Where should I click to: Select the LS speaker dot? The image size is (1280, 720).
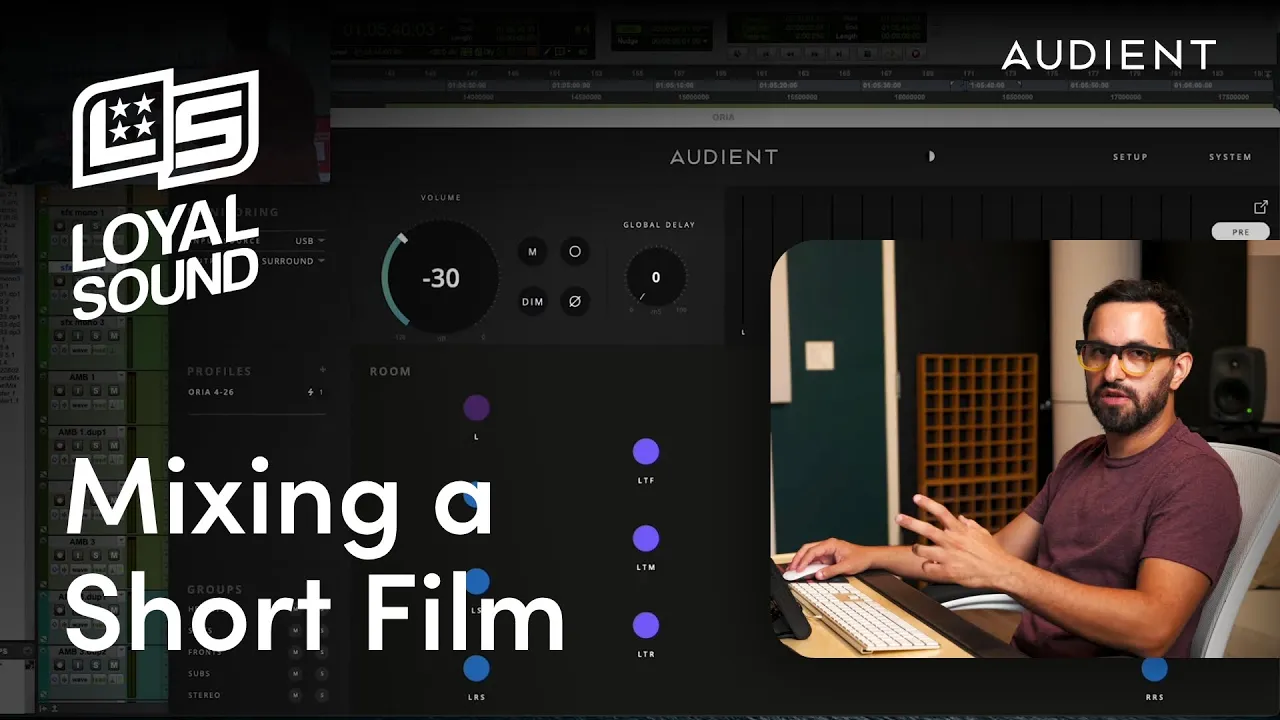point(477,581)
